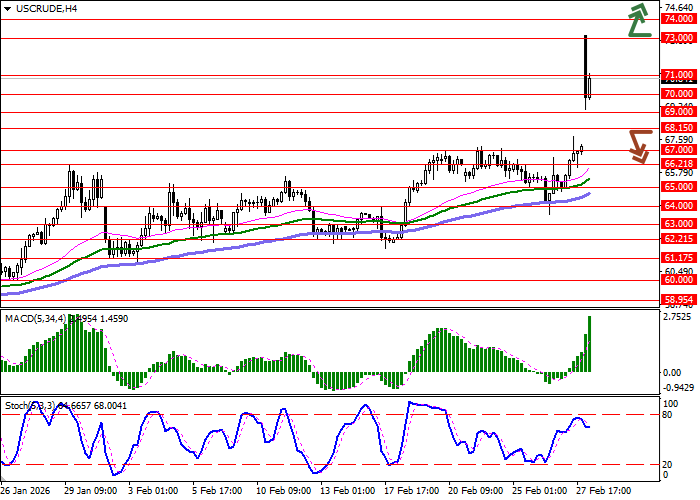Click the 65.000 price level label
This screenshot has height=500, width=700.
click(678, 187)
